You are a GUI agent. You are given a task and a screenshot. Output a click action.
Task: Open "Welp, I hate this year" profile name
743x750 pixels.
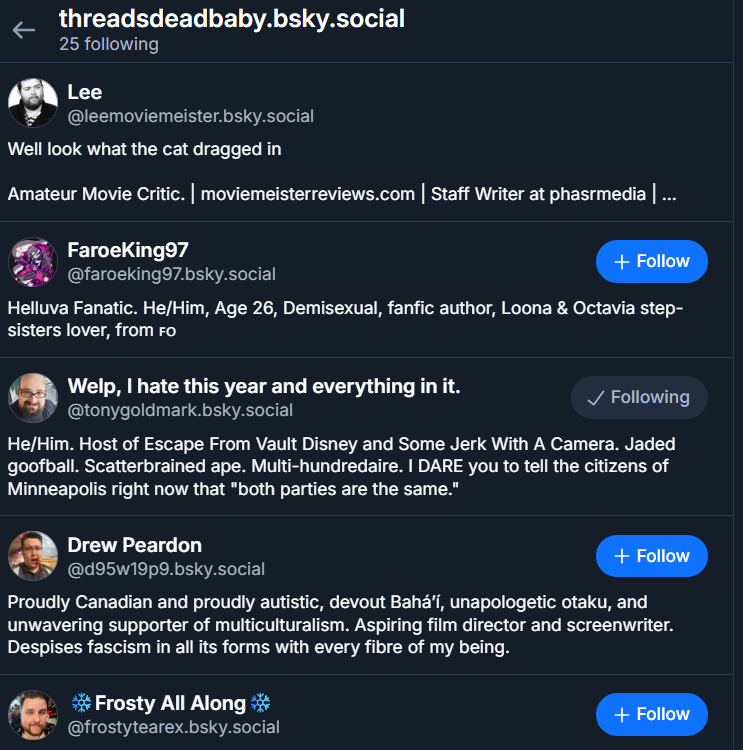(x=264, y=386)
